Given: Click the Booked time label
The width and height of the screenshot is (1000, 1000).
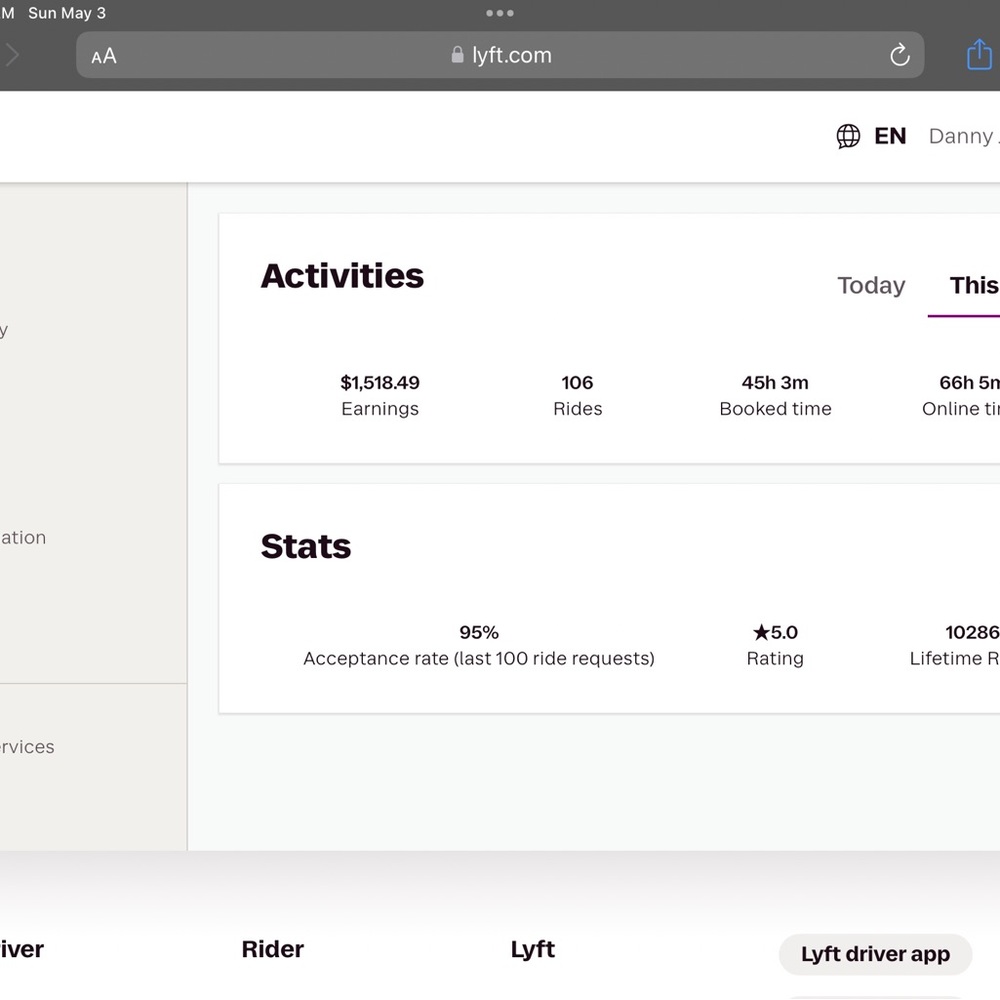Looking at the screenshot, I should (775, 409).
